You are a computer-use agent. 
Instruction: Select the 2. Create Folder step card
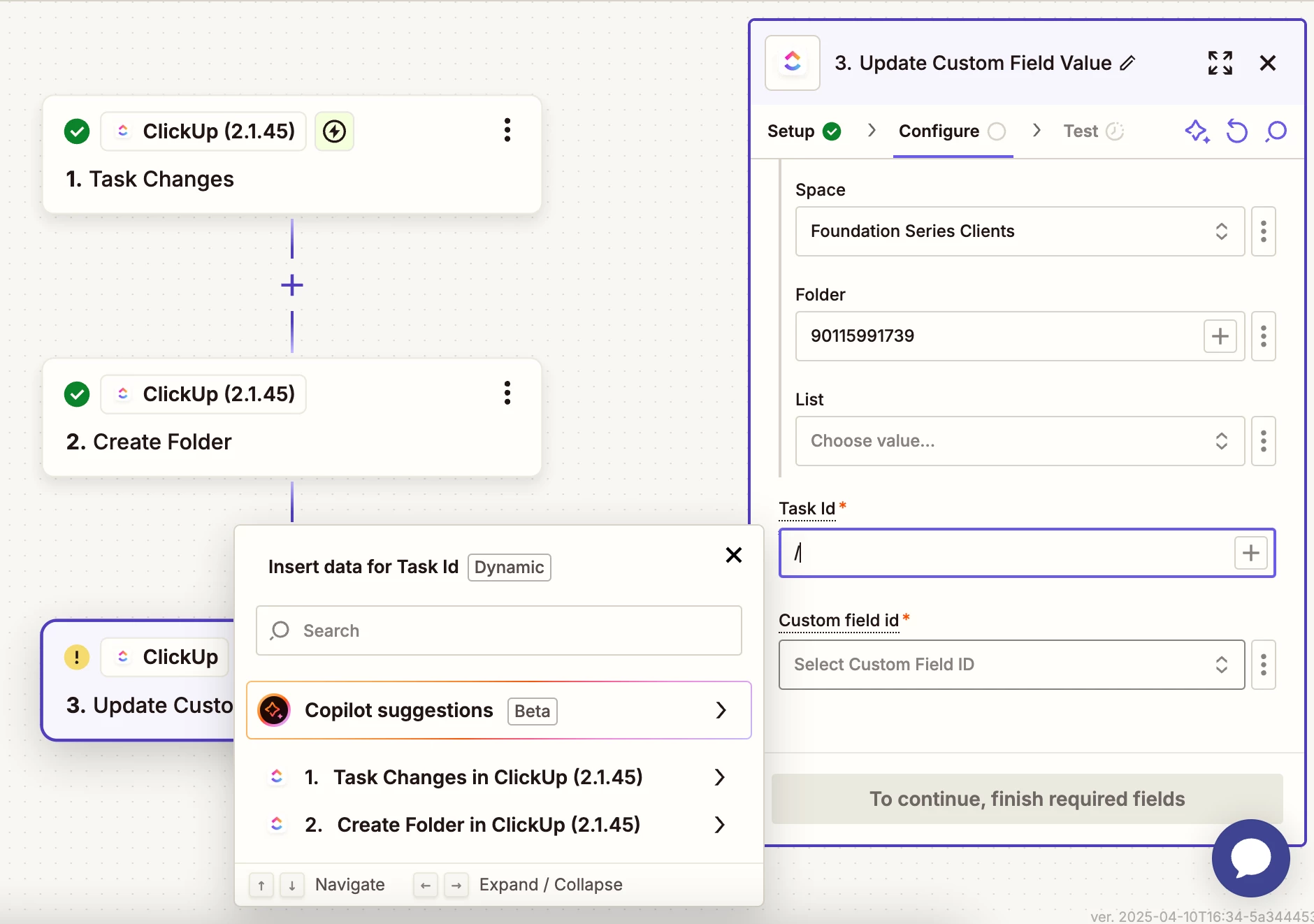[x=292, y=418]
